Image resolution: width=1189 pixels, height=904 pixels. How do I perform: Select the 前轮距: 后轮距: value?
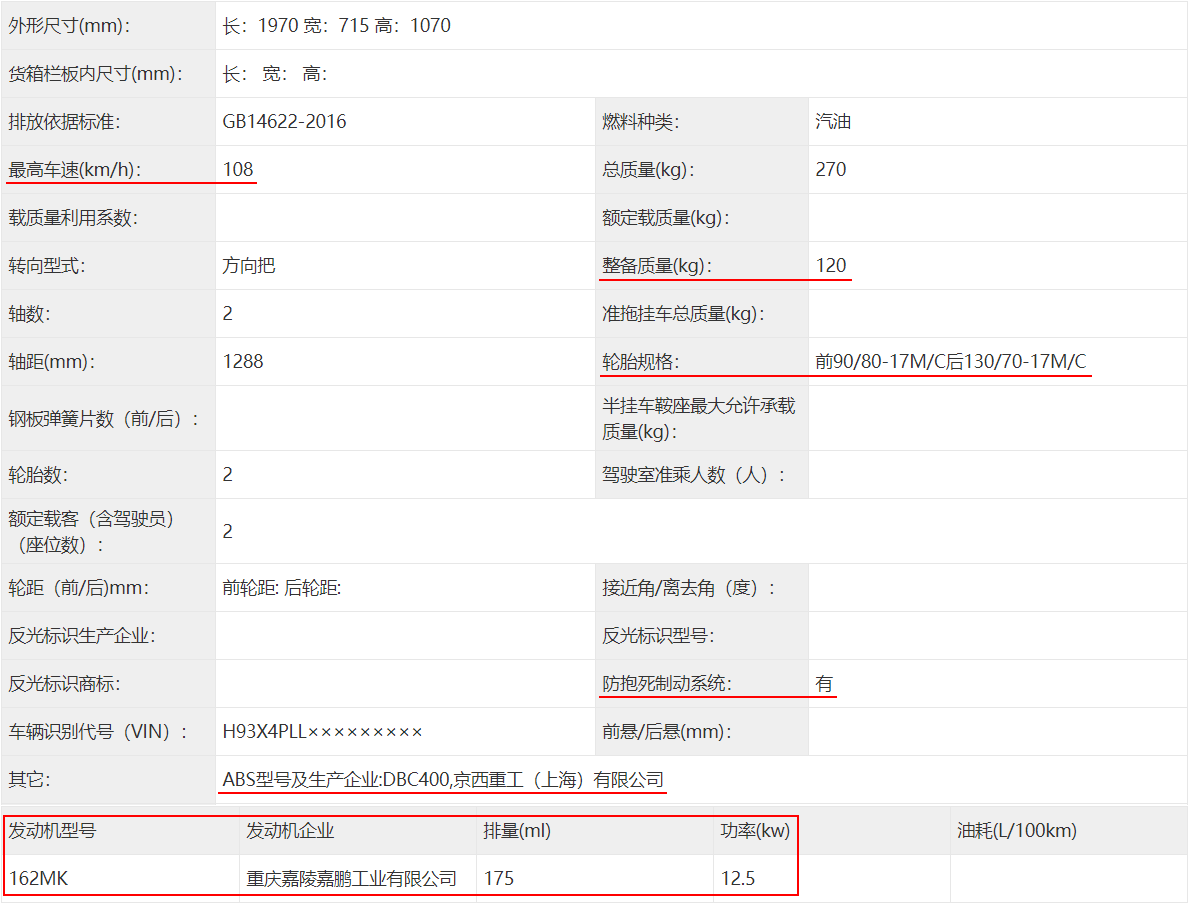282,588
